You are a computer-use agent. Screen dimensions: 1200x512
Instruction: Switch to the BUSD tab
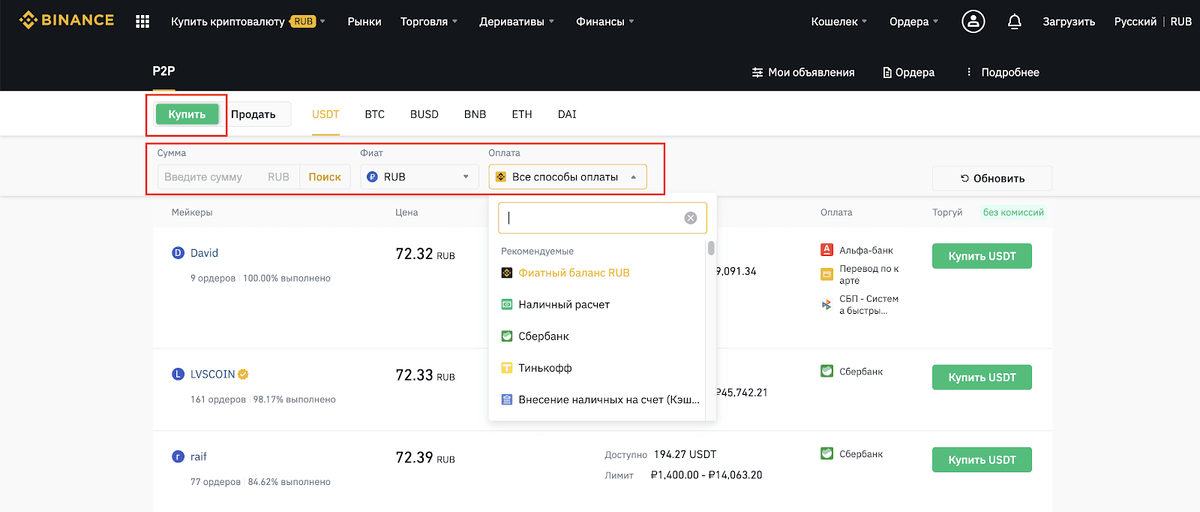click(x=425, y=114)
